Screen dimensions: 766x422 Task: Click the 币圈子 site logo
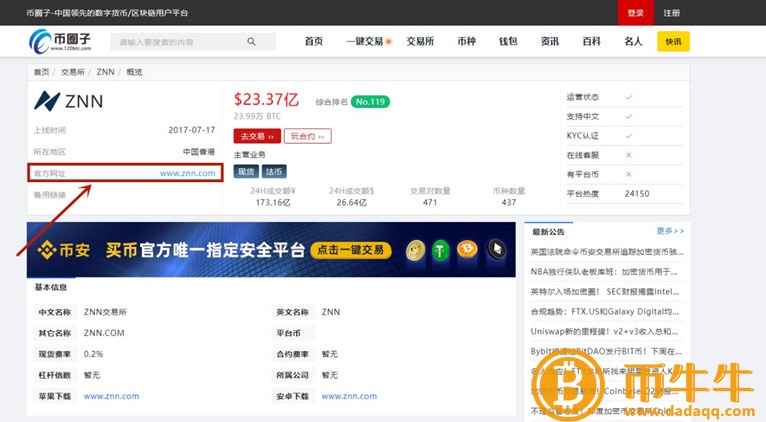coord(60,41)
